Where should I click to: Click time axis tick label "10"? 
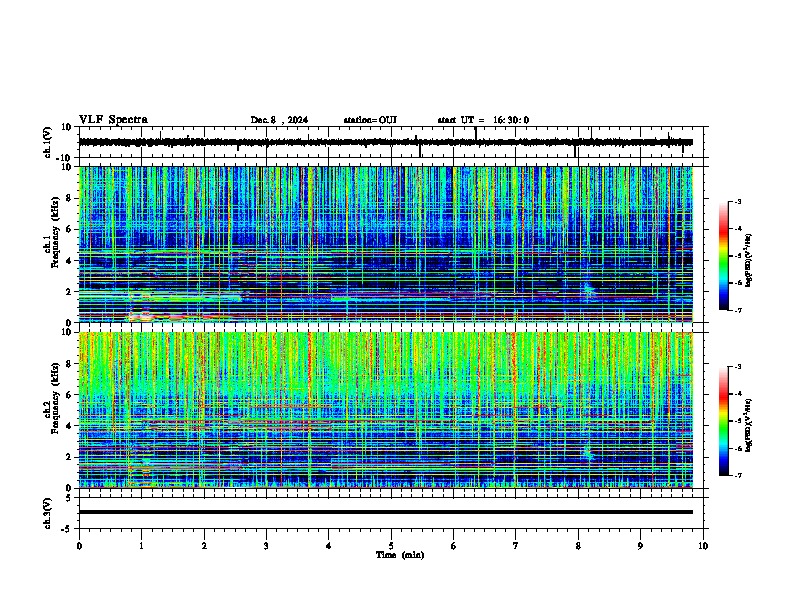703,546
